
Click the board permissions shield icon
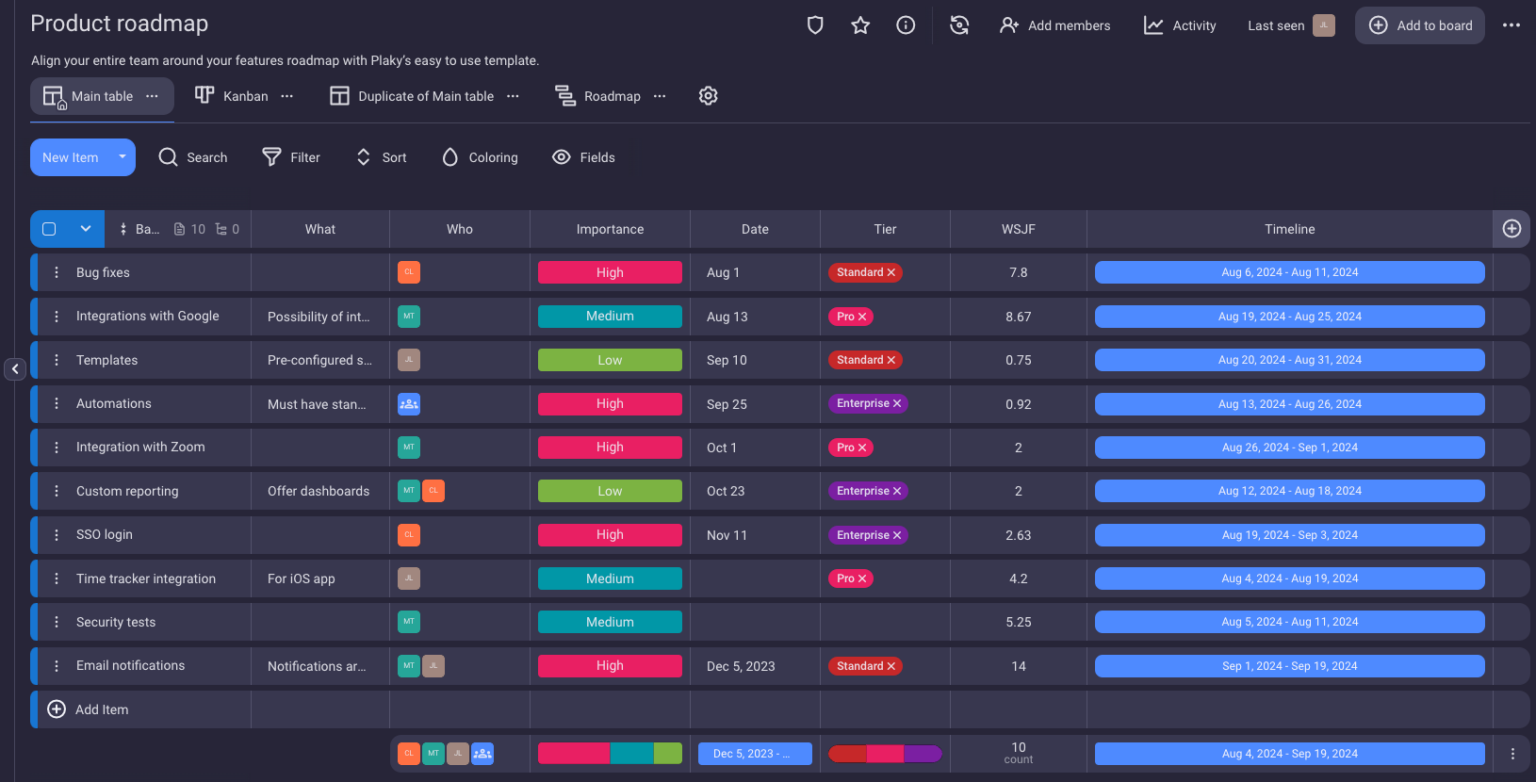click(x=815, y=25)
